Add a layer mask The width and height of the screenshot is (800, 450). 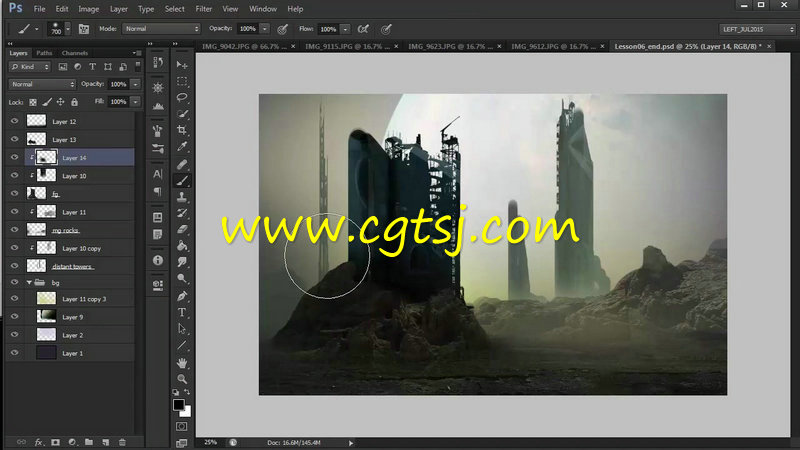coord(55,442)
